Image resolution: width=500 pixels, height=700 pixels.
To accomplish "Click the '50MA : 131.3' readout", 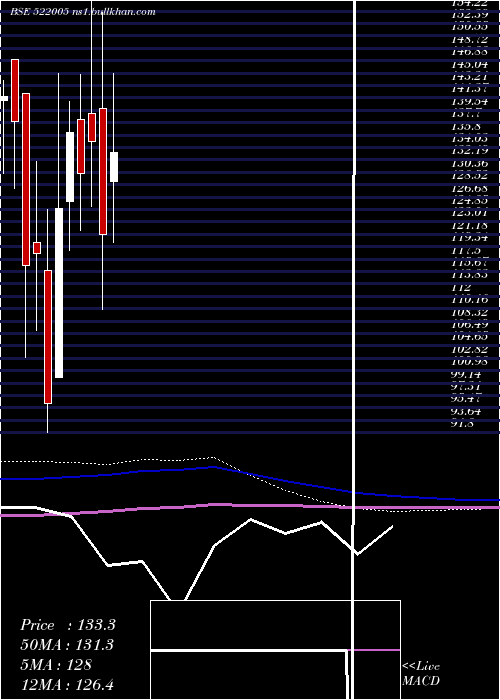I will (x=67, y=645).
